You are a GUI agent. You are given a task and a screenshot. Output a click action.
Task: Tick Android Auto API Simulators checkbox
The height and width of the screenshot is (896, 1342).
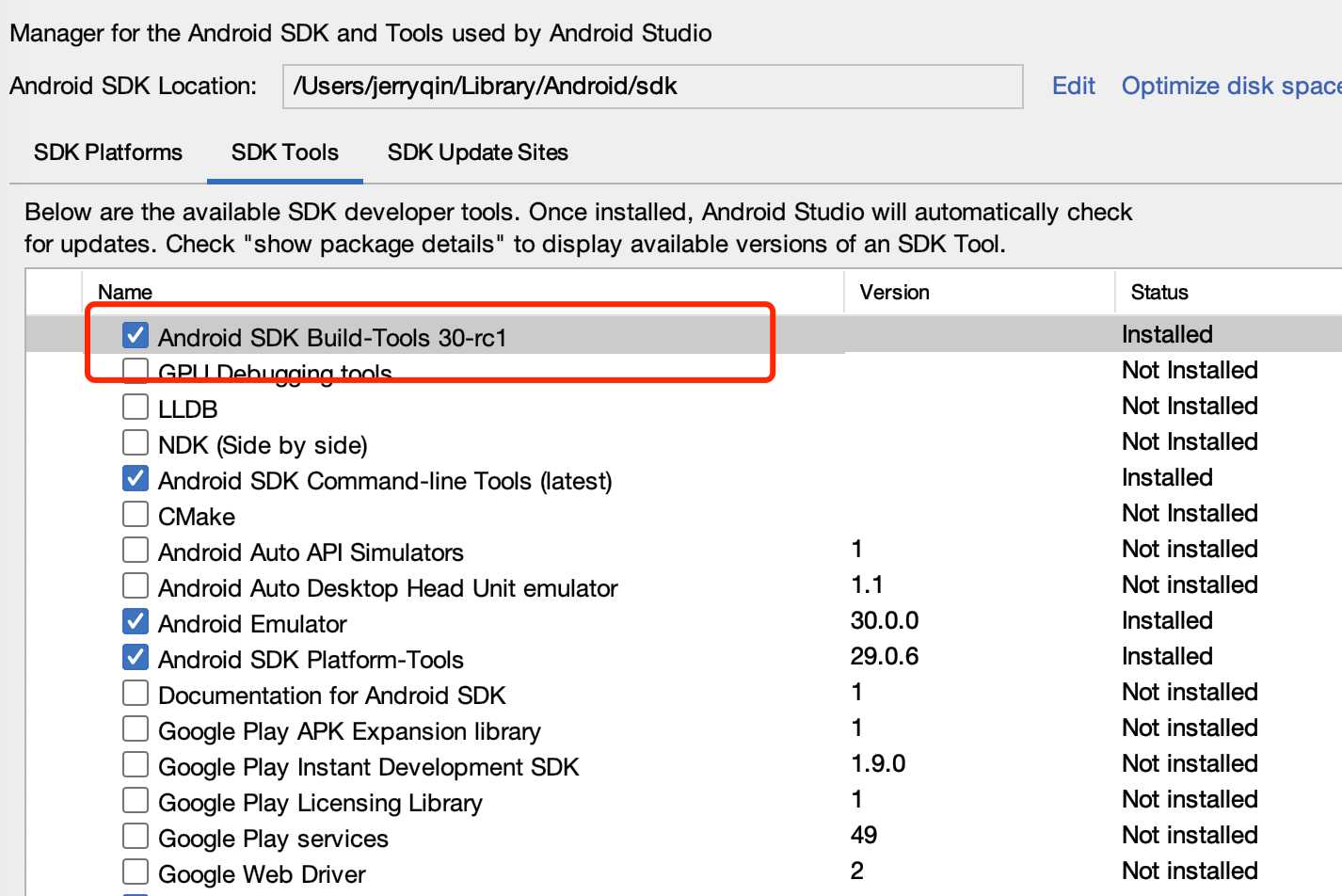point(136,550)
